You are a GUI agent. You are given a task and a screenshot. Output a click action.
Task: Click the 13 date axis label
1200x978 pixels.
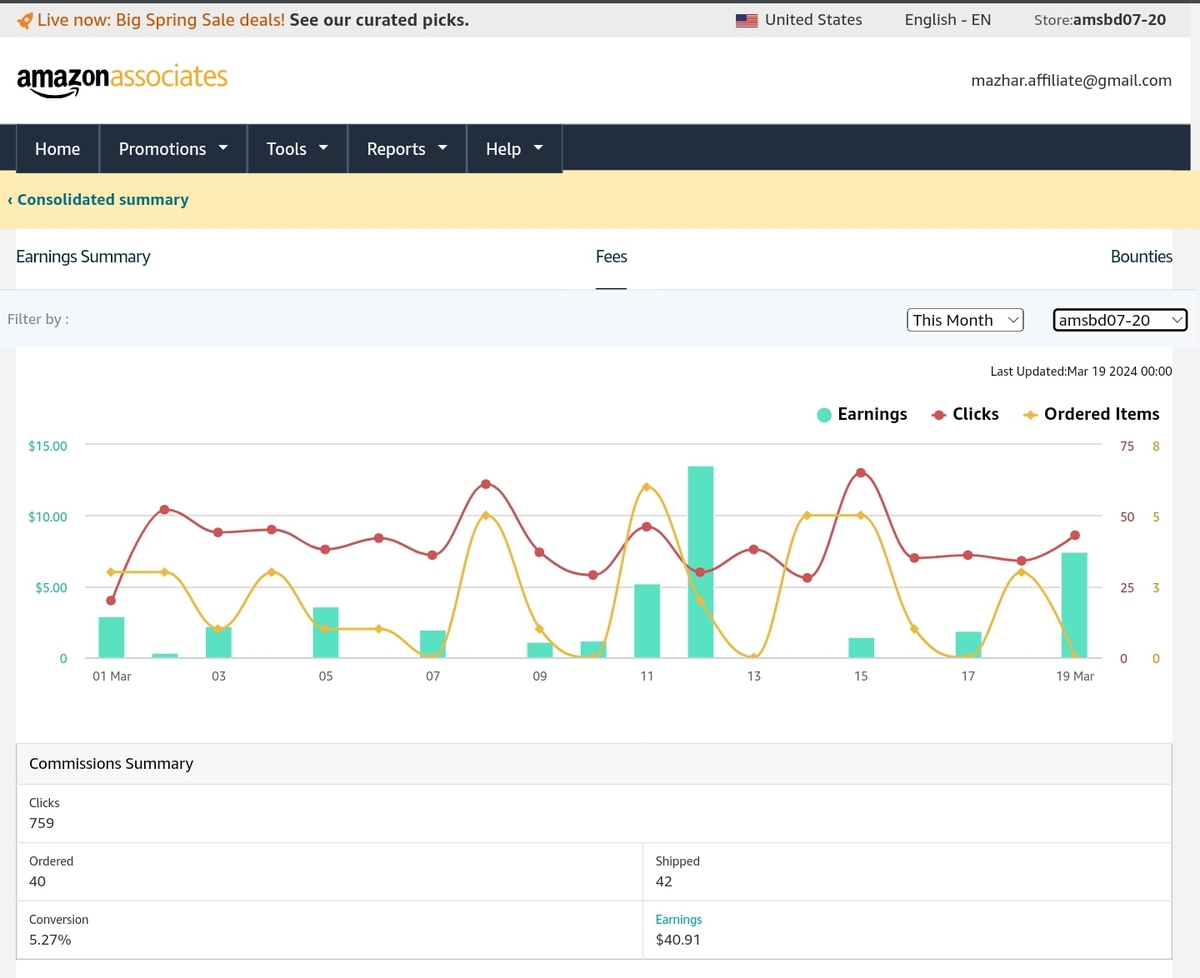(x=754, y=677)
